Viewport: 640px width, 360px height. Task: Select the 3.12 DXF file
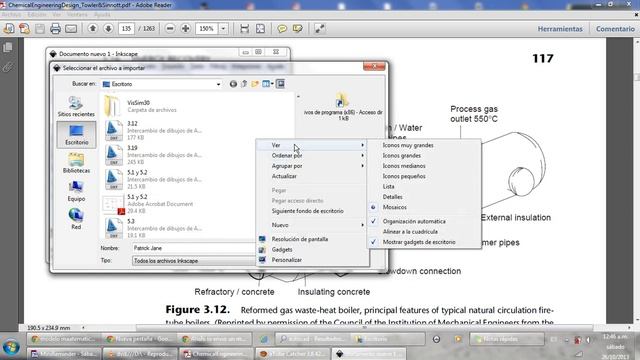pos(153,131)
